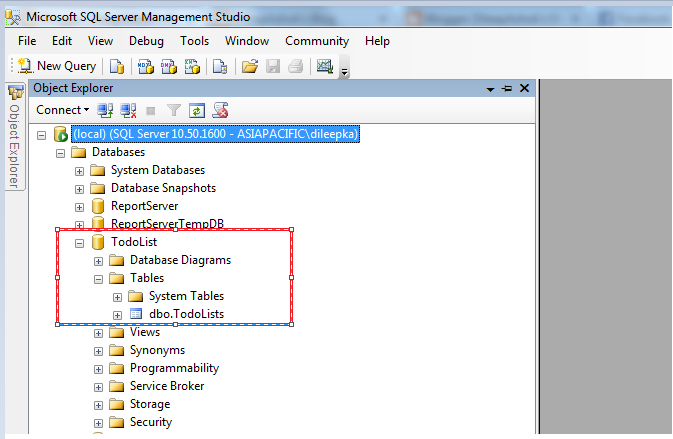Select the ReportServerTempDB database item
The width and height of the screenshot is (673, 439).
pos(167,223)
